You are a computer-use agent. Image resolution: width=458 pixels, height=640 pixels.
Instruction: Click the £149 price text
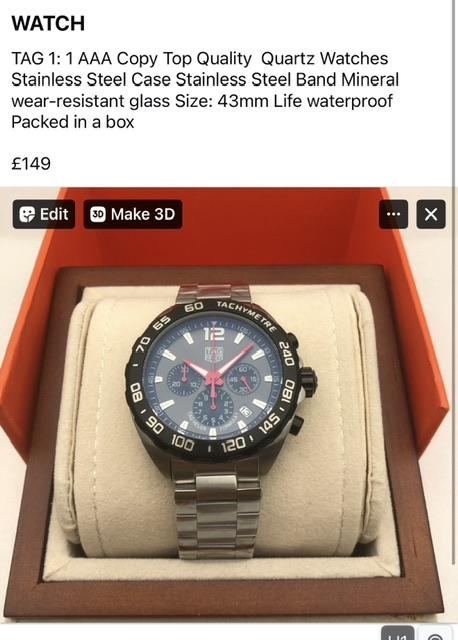point(31,164)
